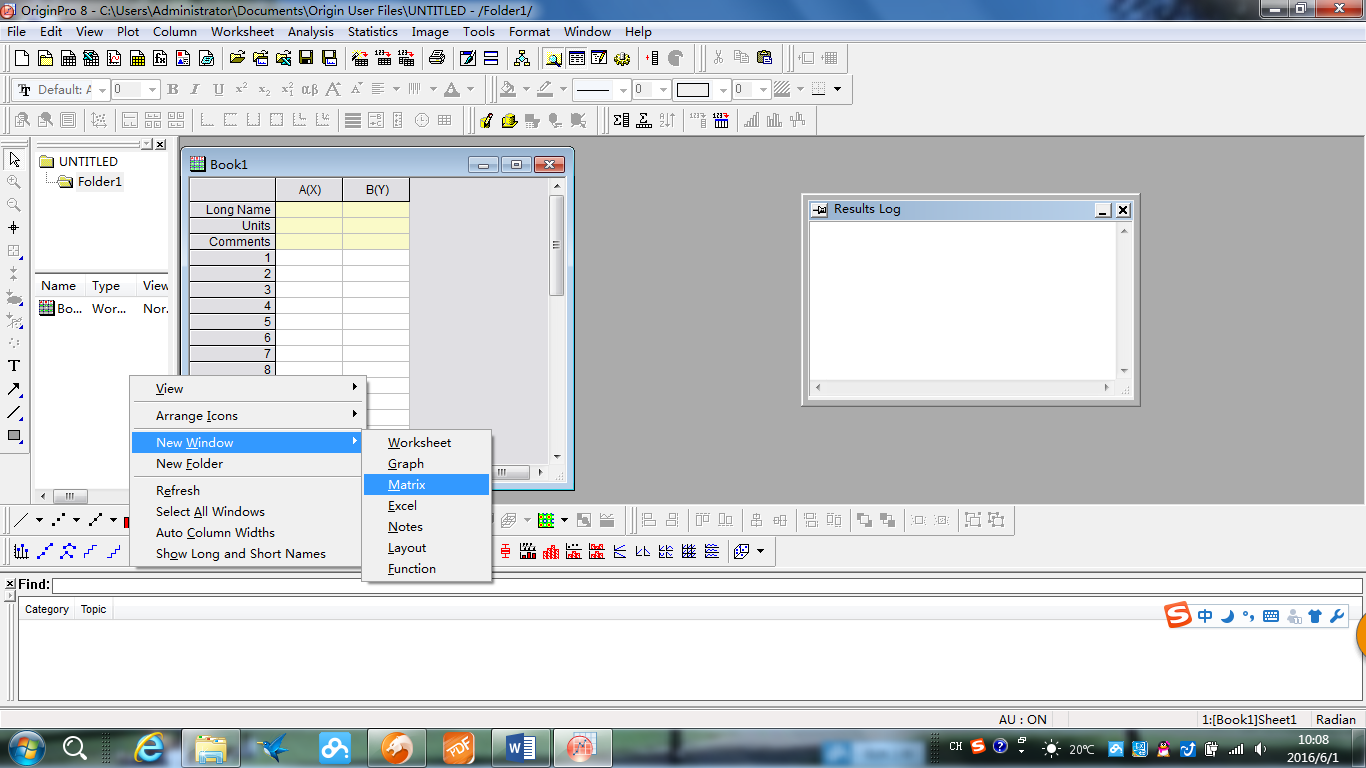Click the New Project icon in toolbar
This screenshot has height=768, width=1366.
click(21, 58)
